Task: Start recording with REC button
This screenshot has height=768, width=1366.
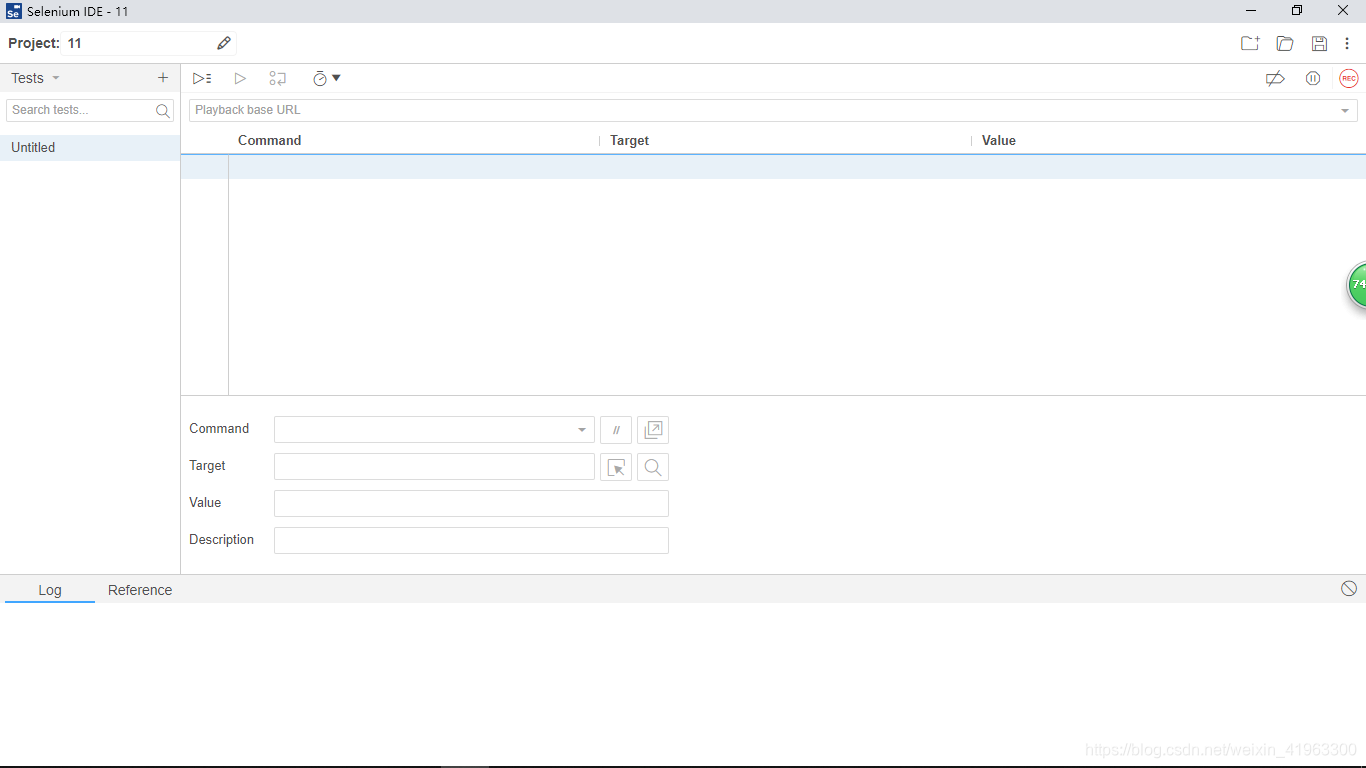Action: [1349, 78]
